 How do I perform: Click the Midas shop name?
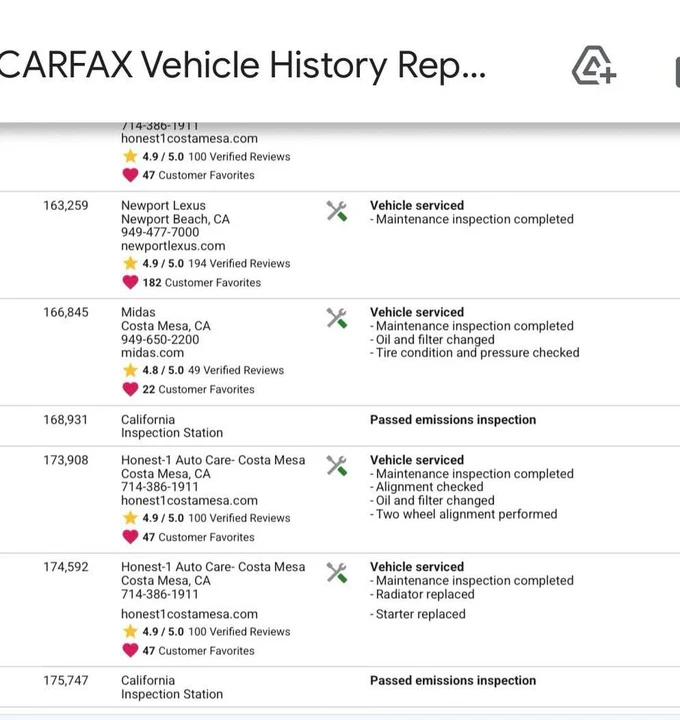[138, 312]
